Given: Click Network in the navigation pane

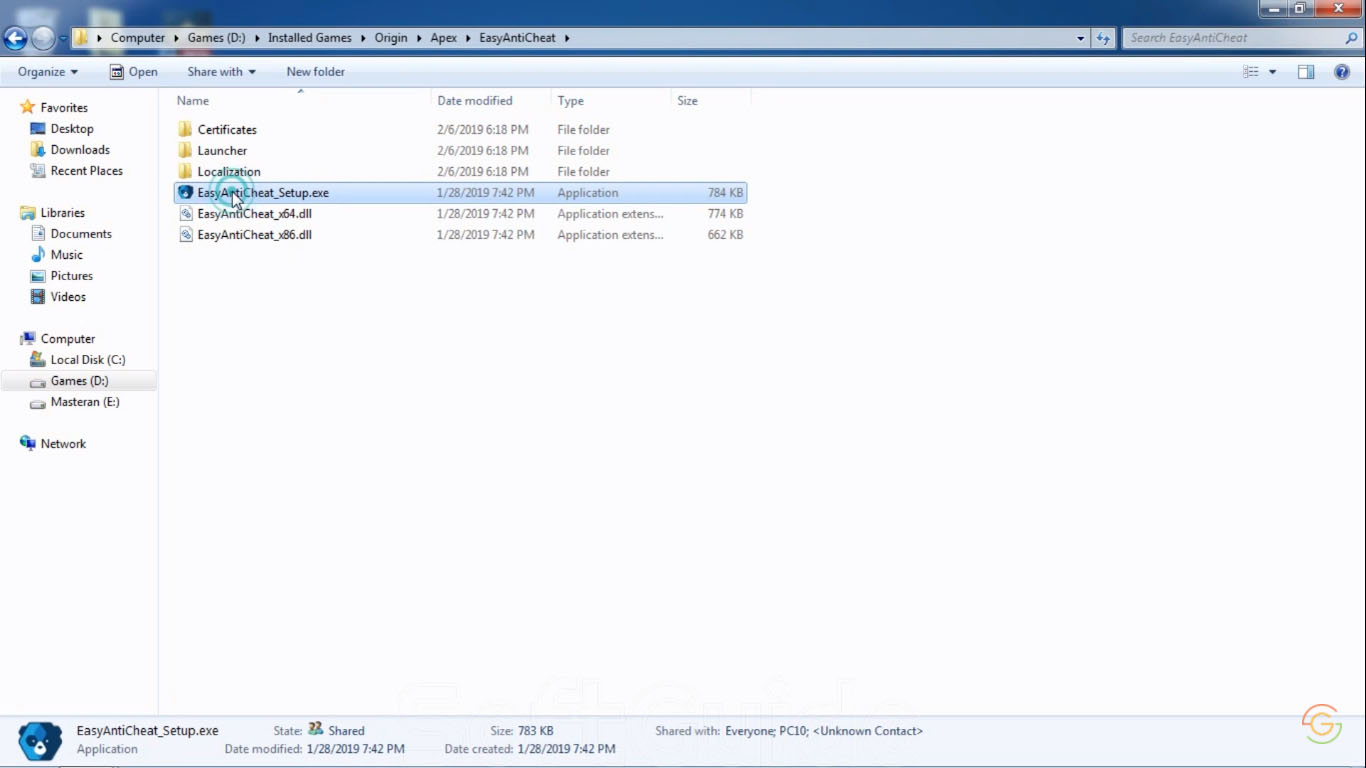Looking at the screenshot, I should (63, 444).
